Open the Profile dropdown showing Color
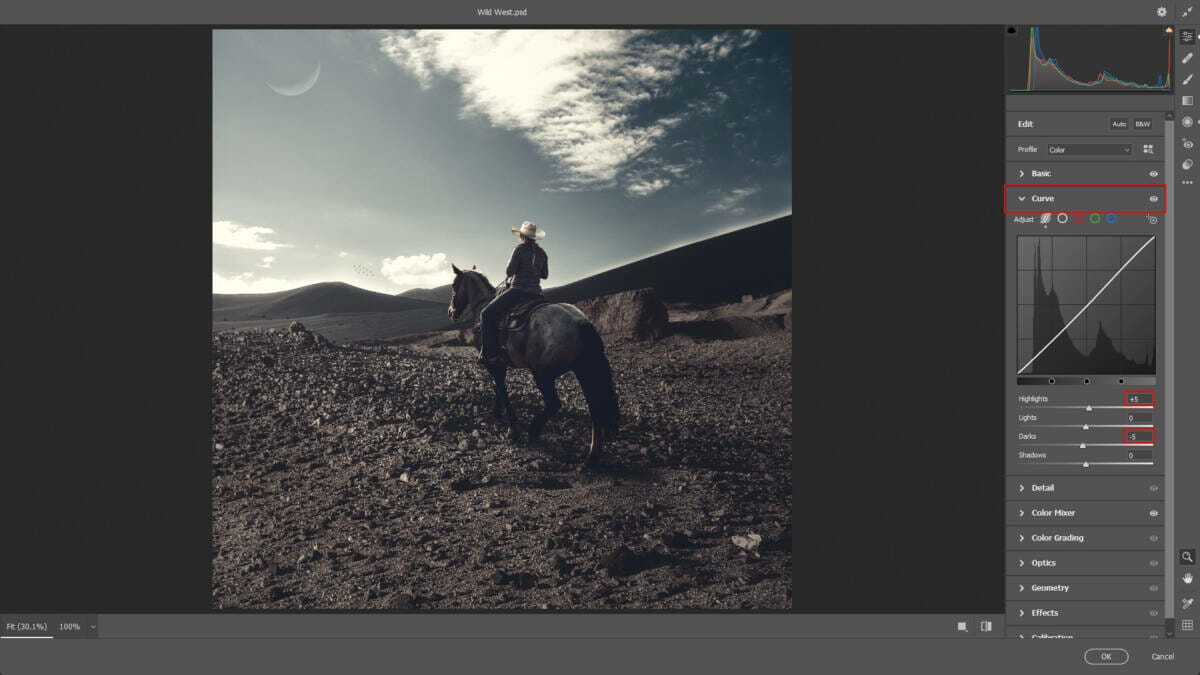Image resolution: width=1200 pixels, height=675 pixels. point(1088,150)
